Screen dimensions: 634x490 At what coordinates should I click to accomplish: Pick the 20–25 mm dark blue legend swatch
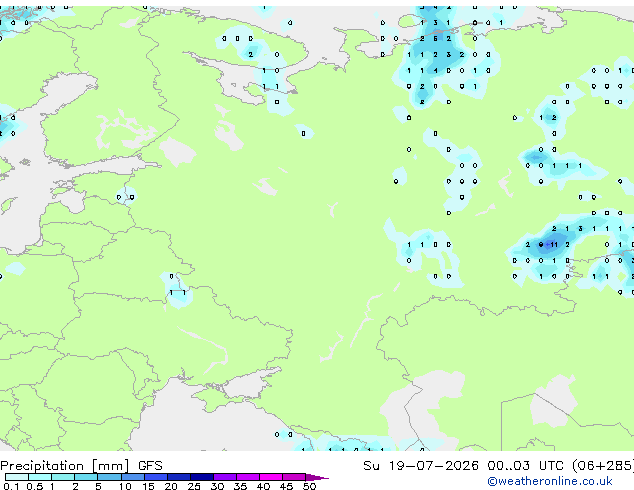coord(179,477)
